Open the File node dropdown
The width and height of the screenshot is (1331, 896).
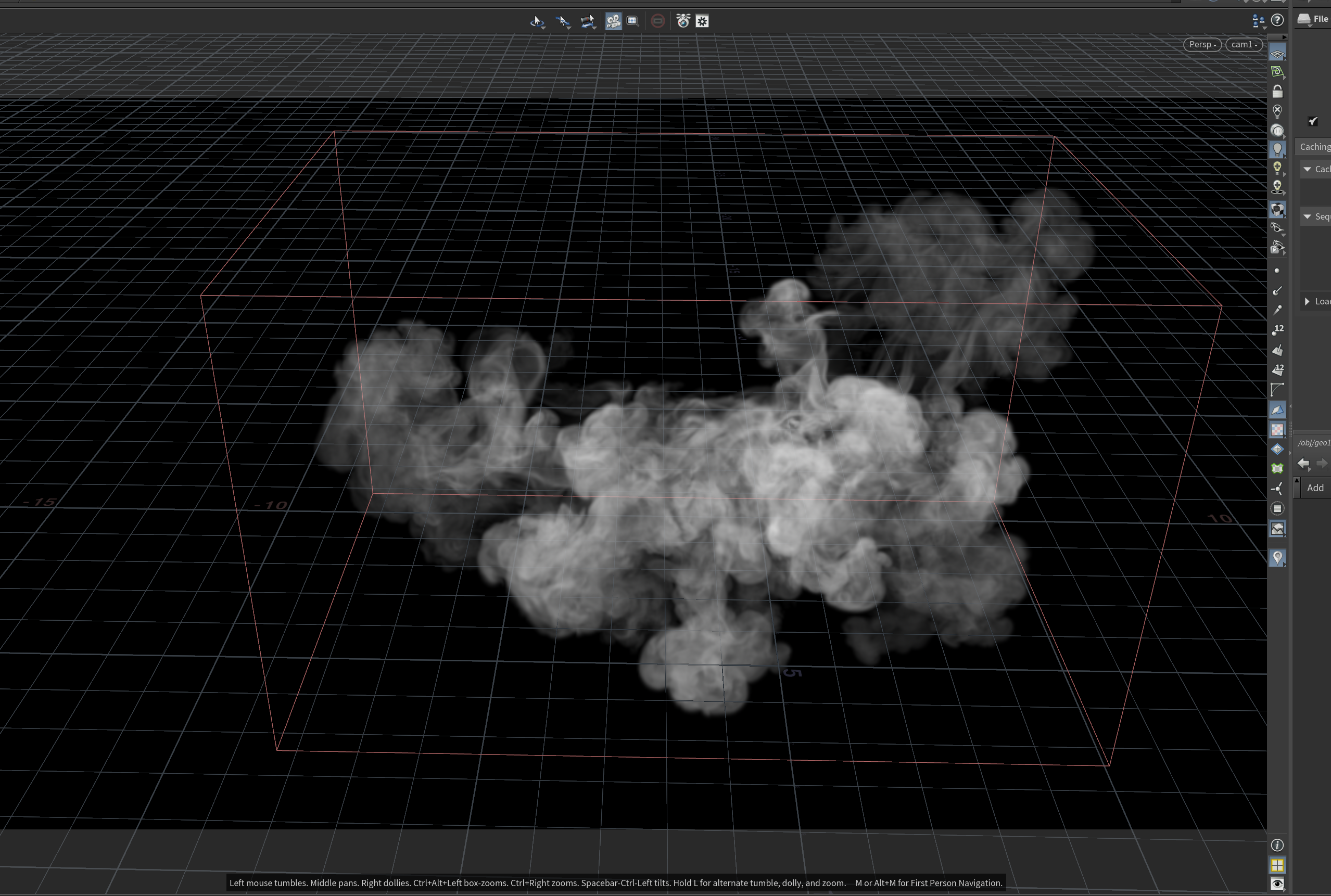(x=1304, y=21)
